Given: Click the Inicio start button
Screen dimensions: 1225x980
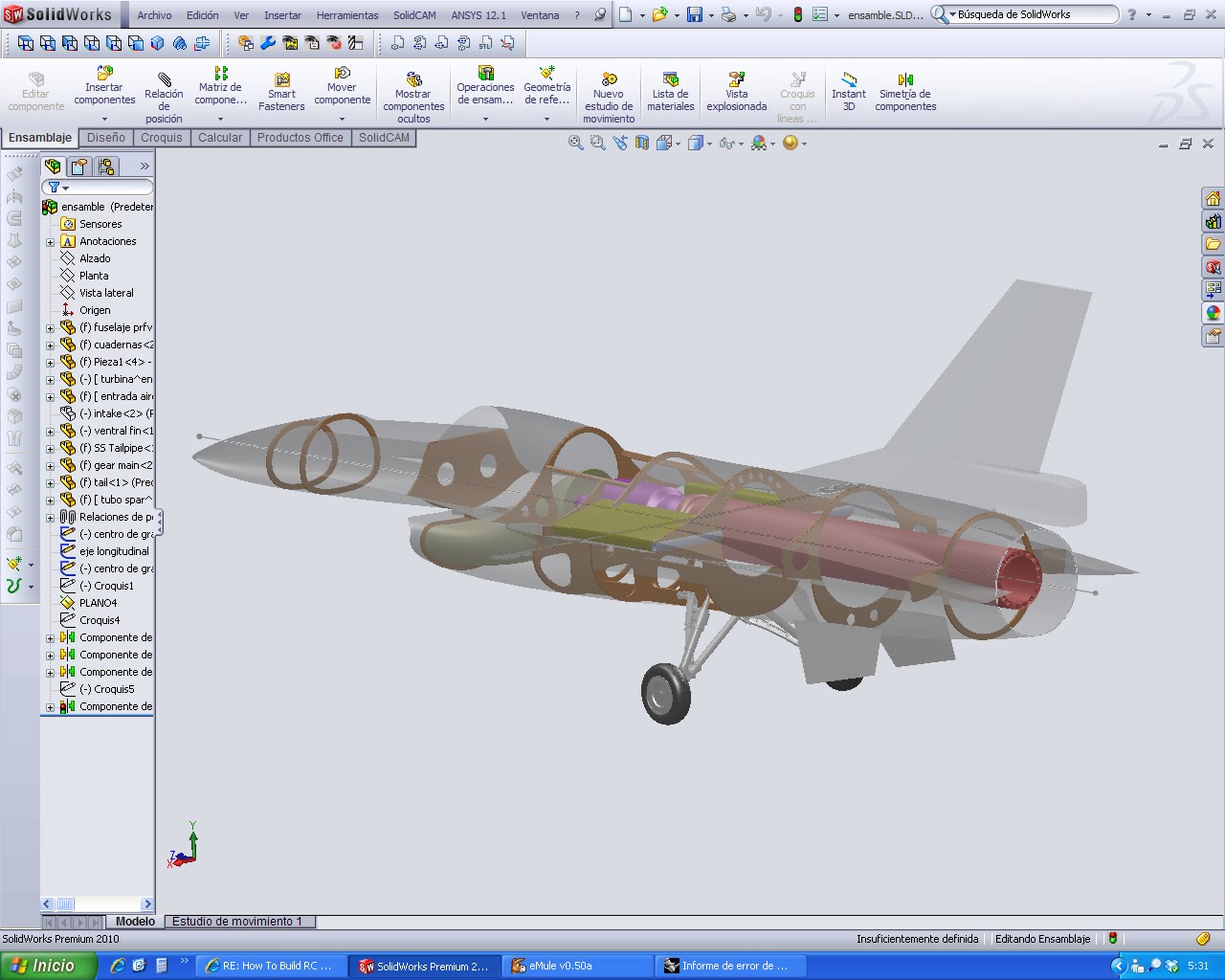Looking at the screenshot, I should point(48,966).
